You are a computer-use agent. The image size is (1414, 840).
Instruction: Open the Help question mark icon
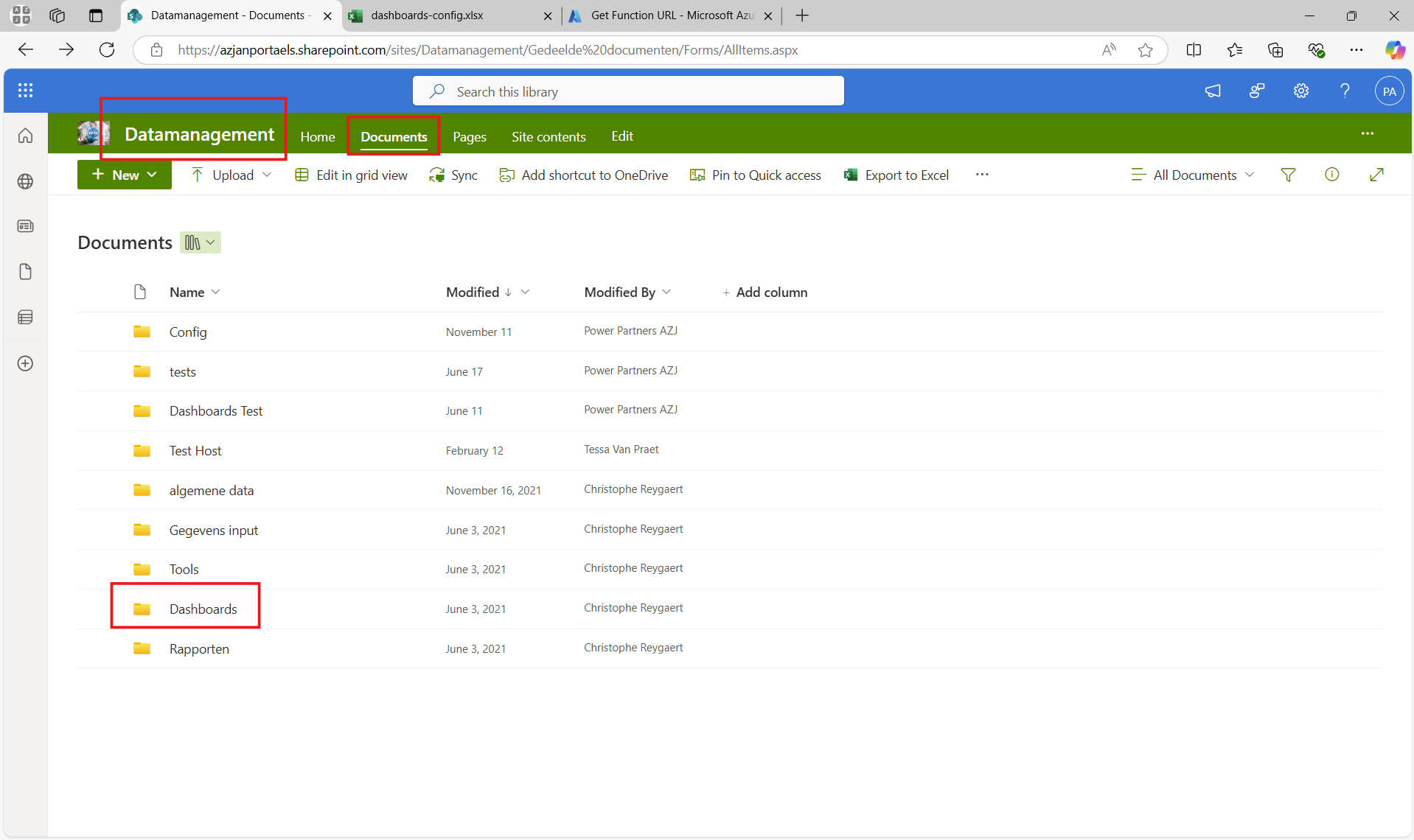point(1345,91)
